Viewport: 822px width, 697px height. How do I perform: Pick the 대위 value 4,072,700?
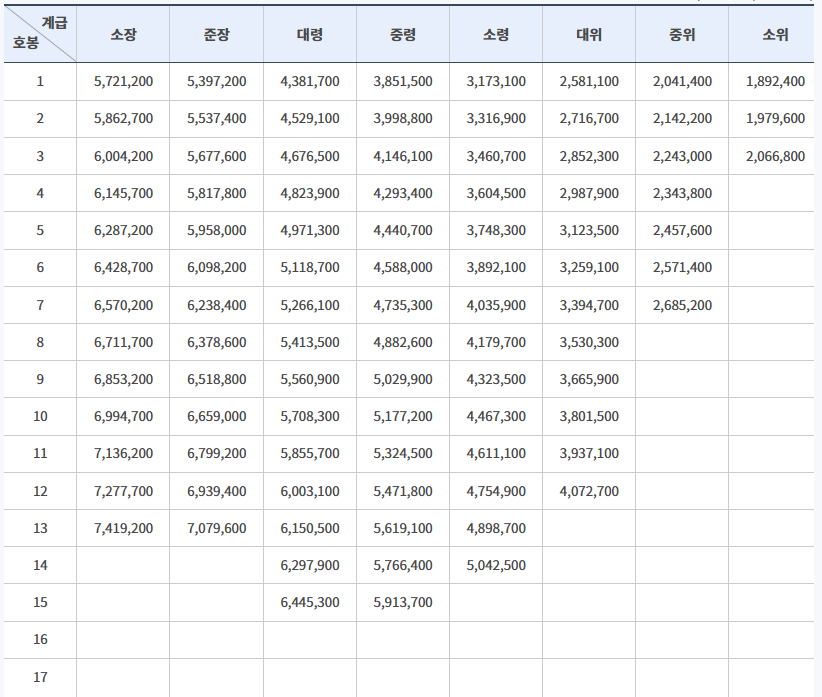pos(589,491)
